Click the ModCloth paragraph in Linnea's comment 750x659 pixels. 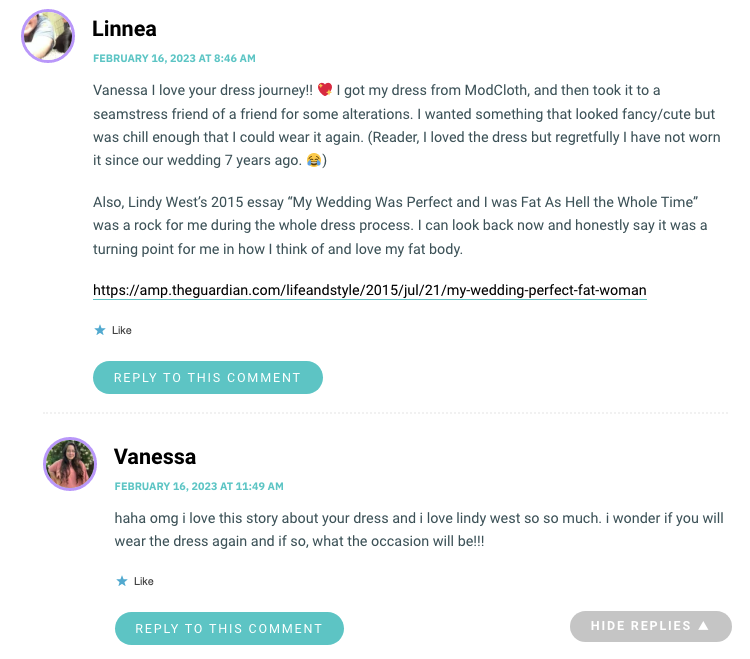(x=407, y=125)
